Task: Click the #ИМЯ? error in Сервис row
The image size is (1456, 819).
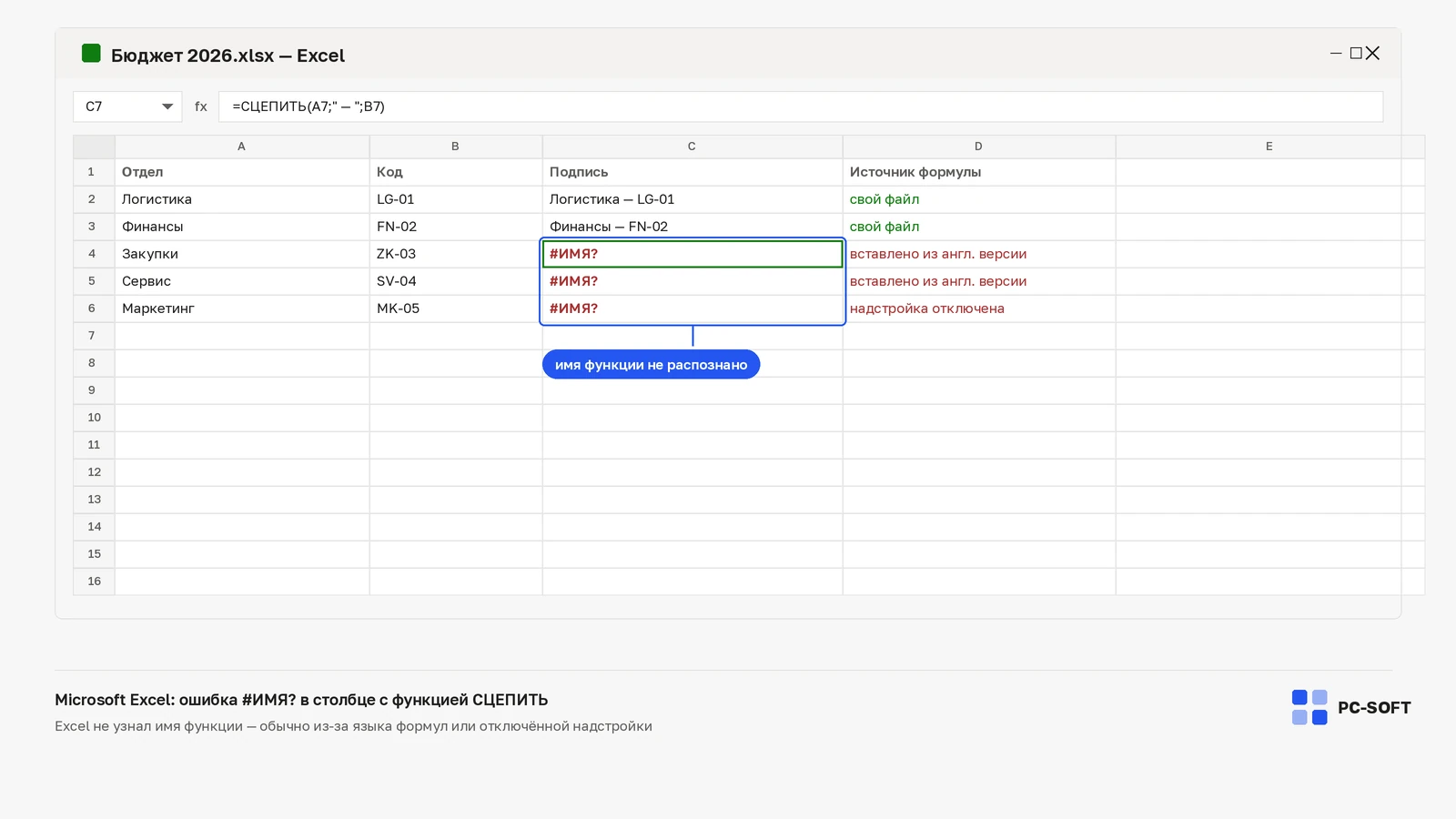Action: point(693,281)
